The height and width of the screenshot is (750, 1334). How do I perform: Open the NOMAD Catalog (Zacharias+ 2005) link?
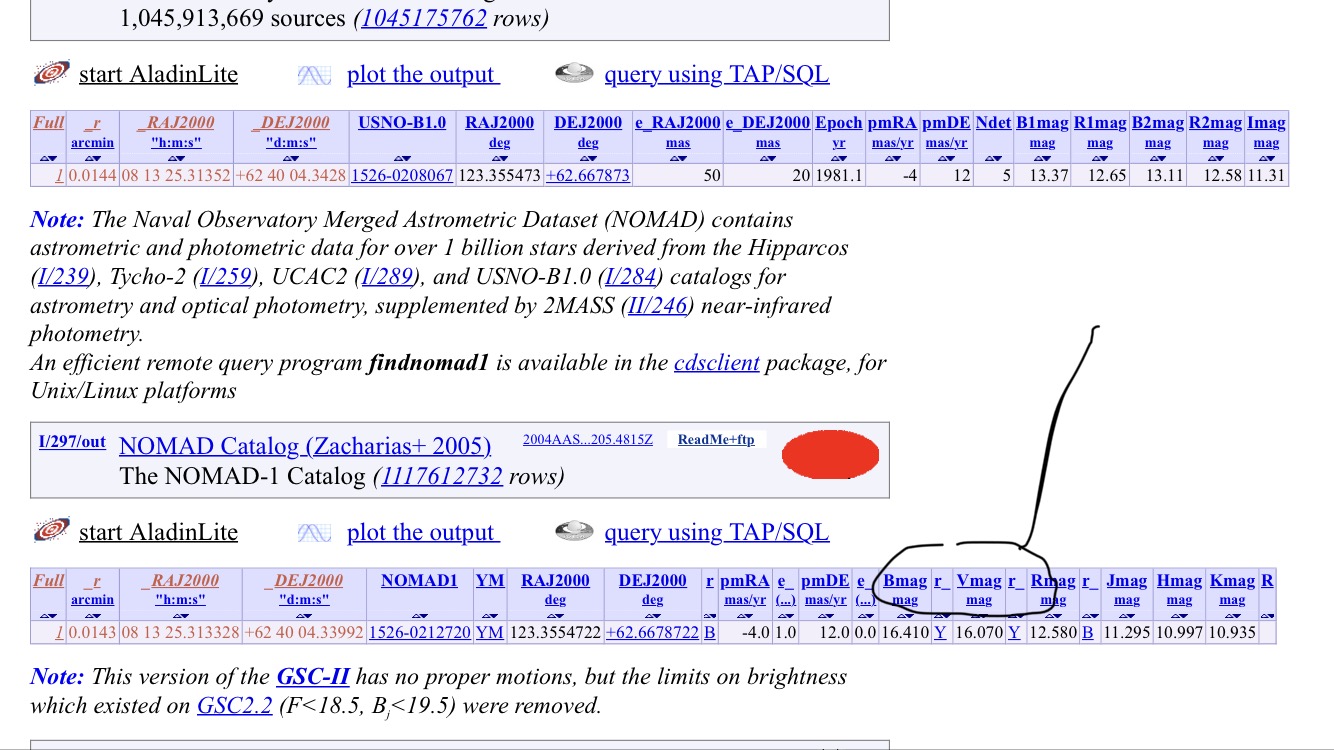point(305,446)
